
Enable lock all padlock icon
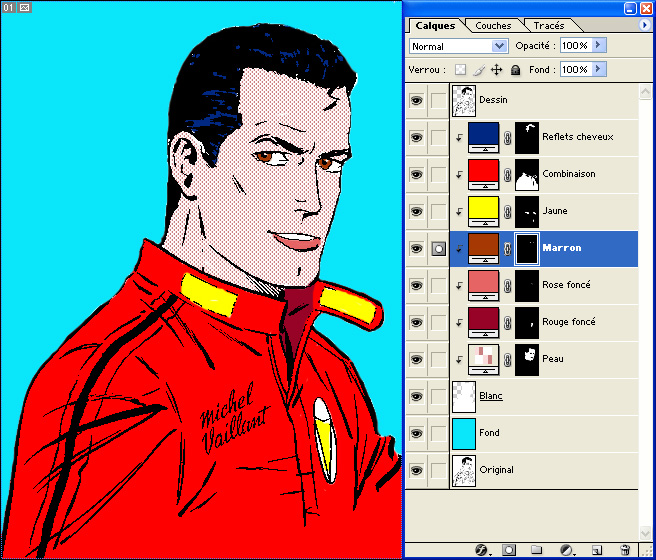(x=515, y=70)
